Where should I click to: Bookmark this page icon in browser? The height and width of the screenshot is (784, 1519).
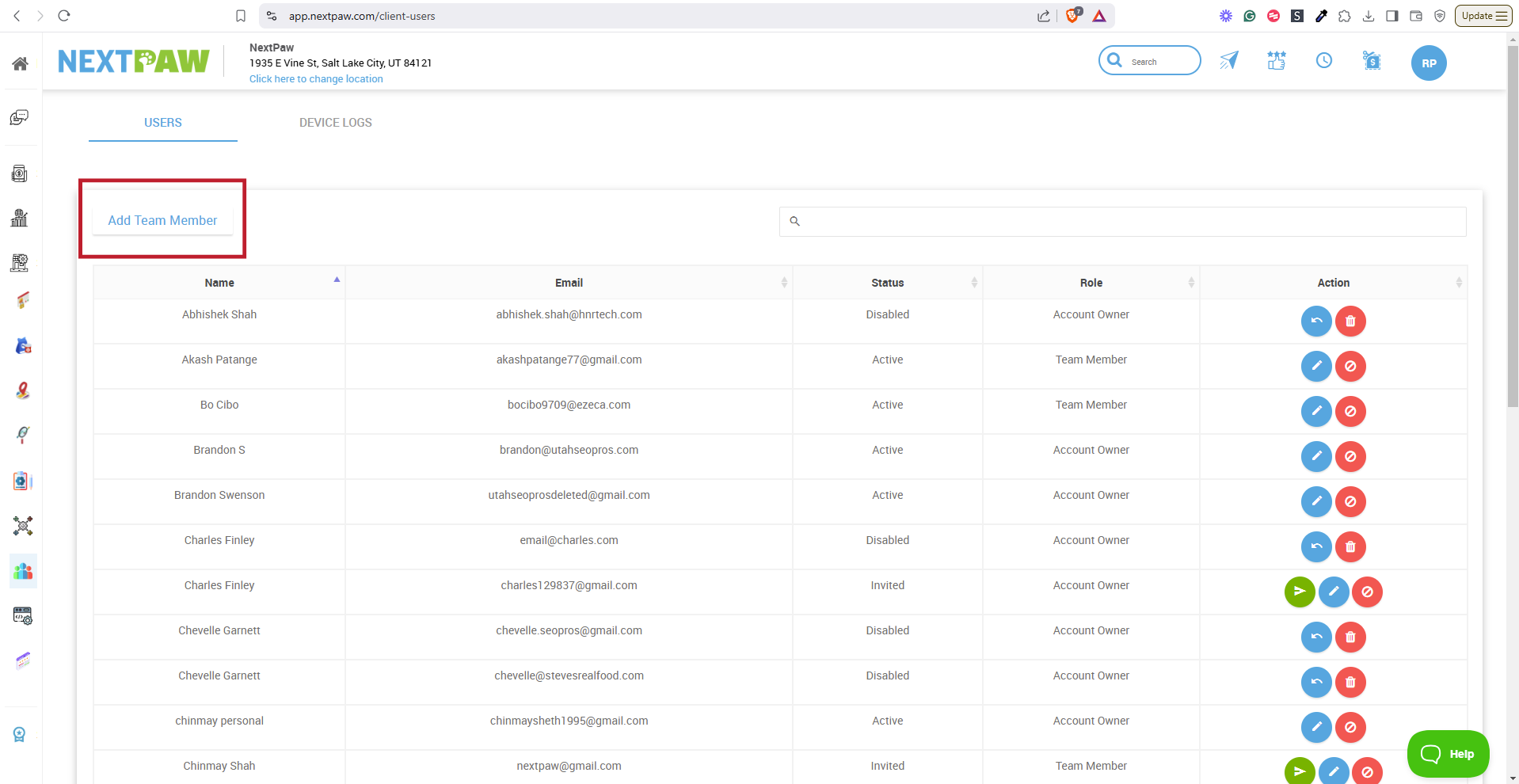coord(241,16)
